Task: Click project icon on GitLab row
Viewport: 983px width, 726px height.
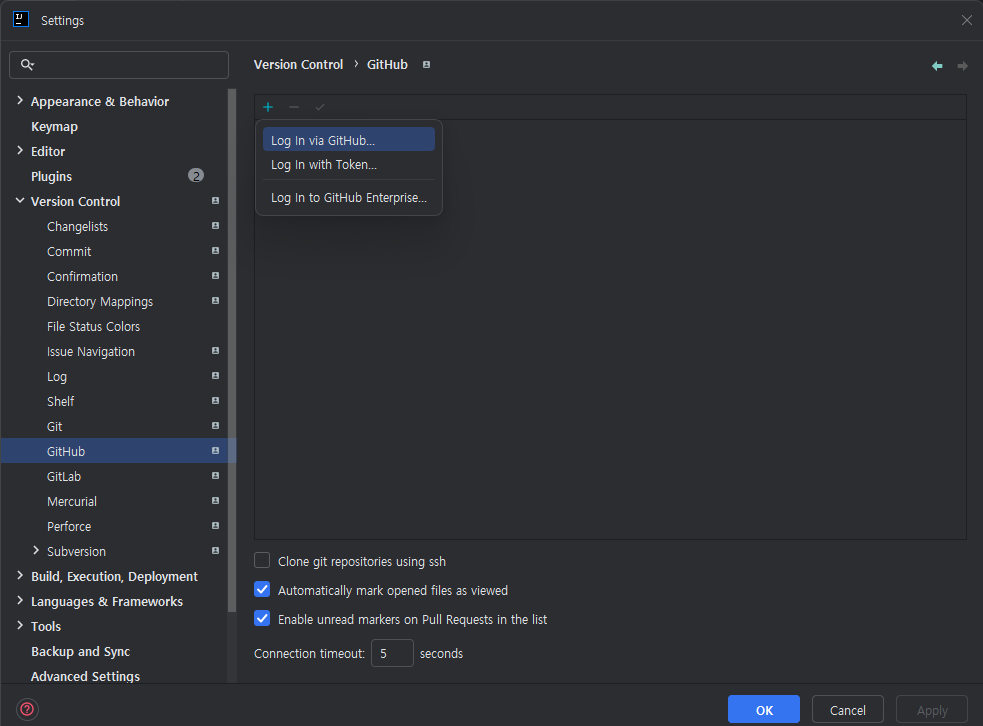Action: point(216,476)
